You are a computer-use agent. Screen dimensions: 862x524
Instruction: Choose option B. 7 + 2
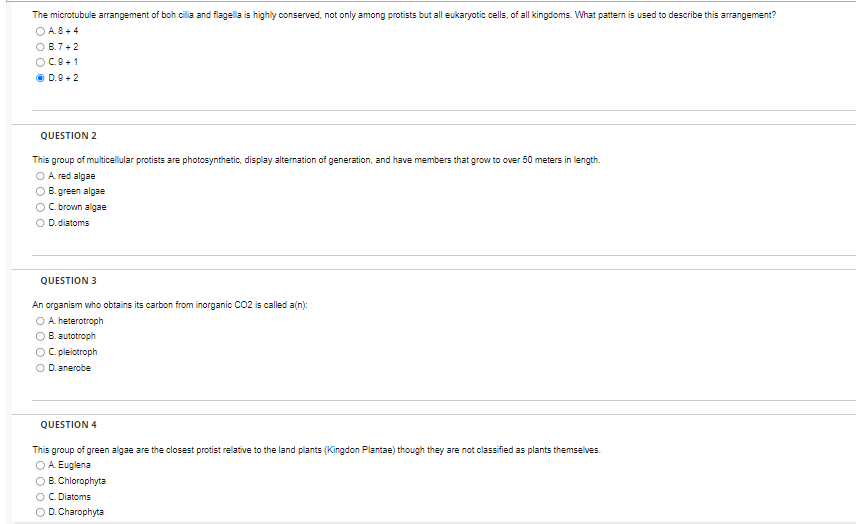pyautogui.click(x=40, y=47)
